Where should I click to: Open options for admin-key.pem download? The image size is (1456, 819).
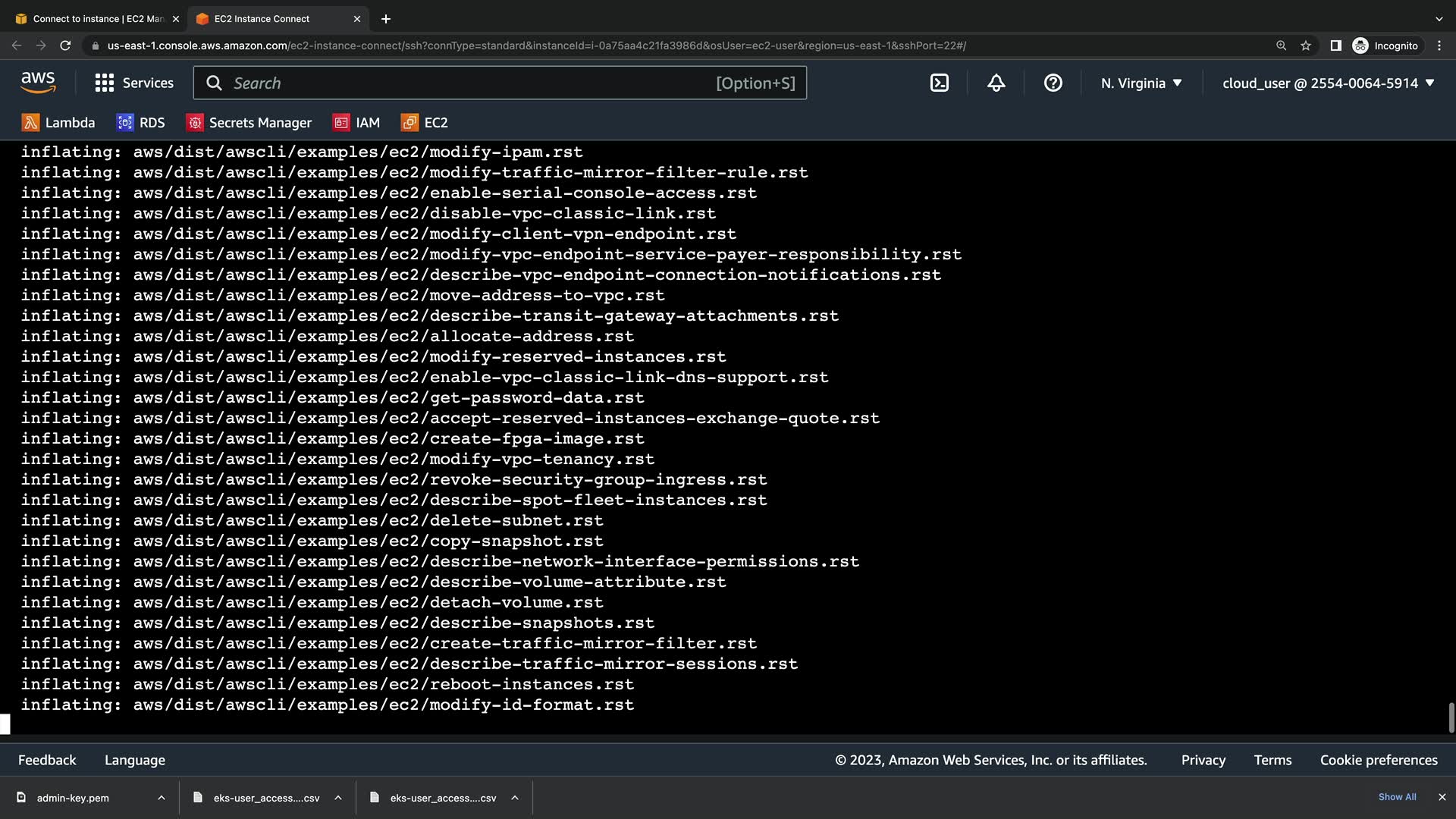(x=161, y=798)
